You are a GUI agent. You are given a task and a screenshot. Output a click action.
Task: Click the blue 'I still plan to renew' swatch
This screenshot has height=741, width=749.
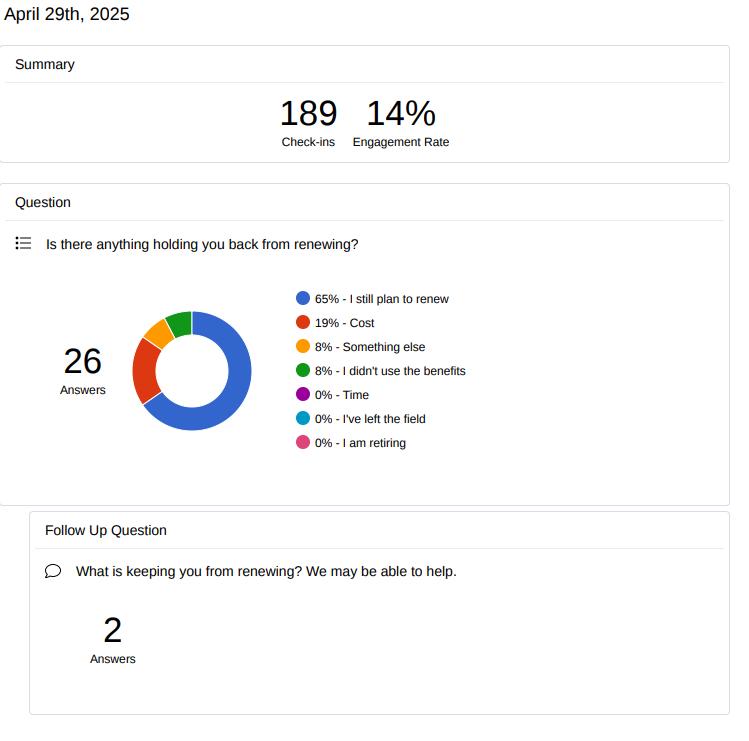point(303,298)
